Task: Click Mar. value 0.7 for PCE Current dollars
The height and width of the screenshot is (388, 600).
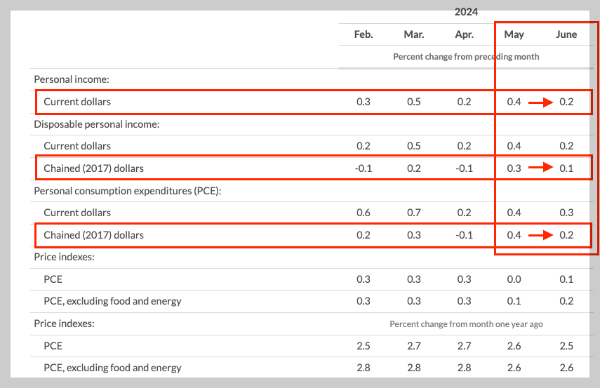Action: 414,212
